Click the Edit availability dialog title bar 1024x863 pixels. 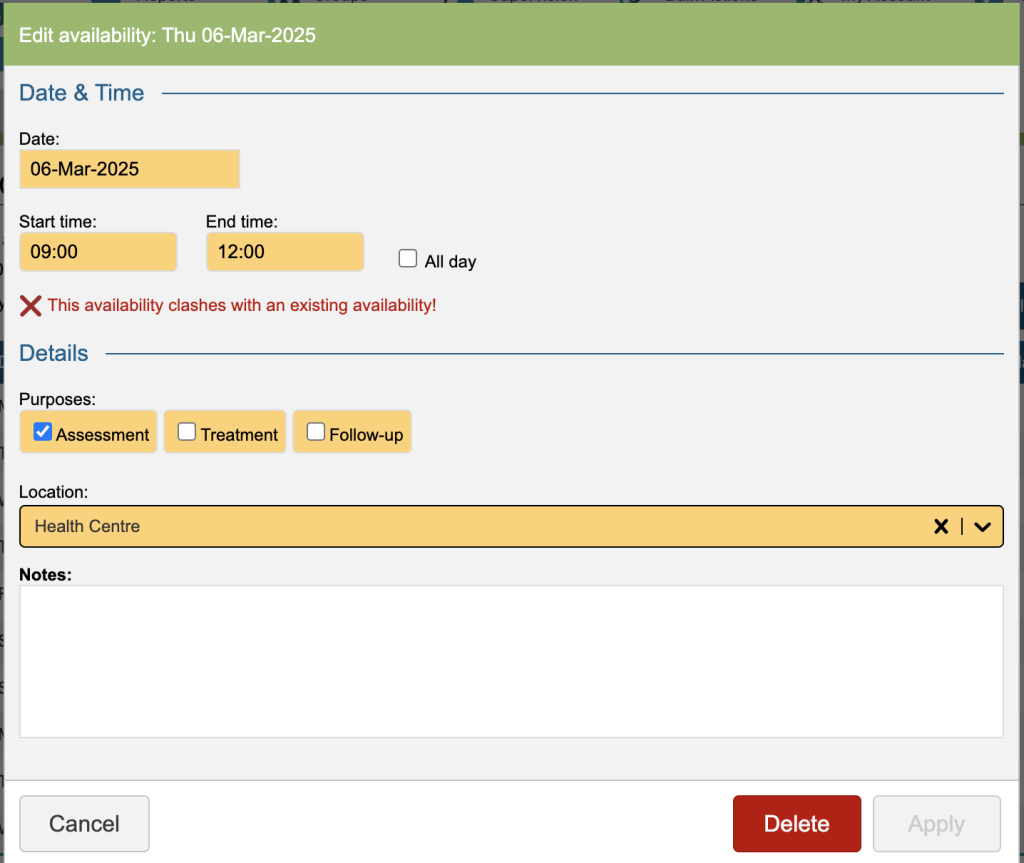511,36
